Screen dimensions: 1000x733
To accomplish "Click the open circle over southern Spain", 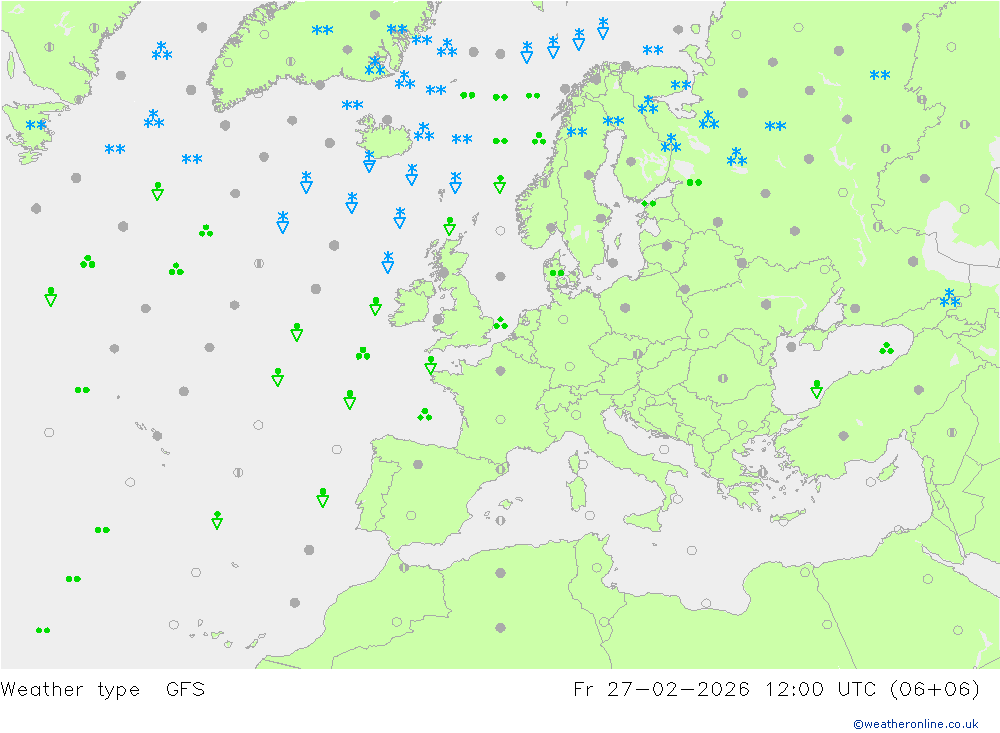I will pos(411,515).
